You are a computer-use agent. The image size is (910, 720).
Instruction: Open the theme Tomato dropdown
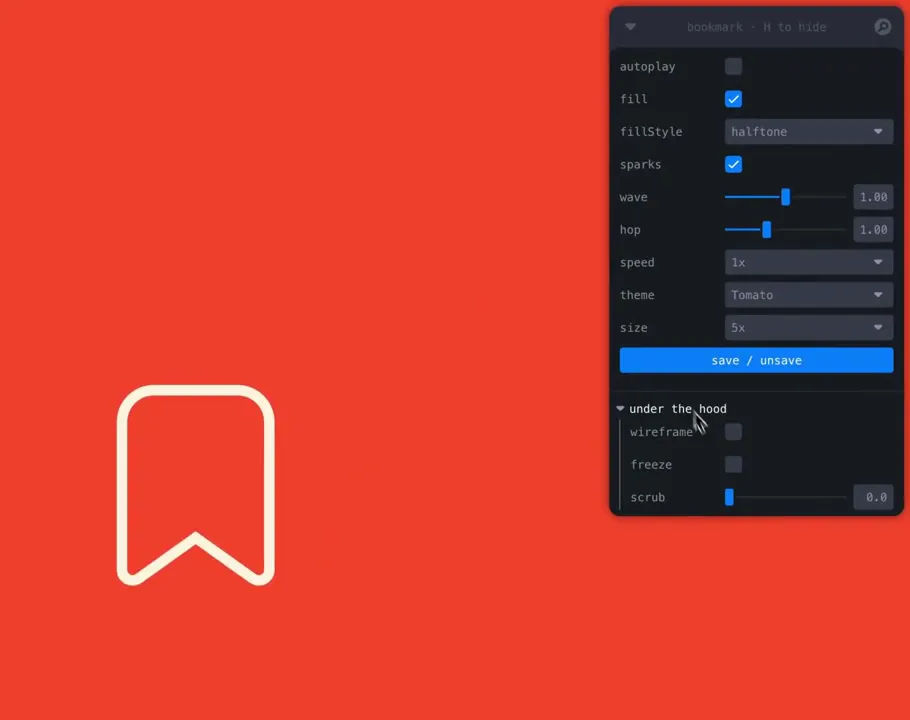808,295
